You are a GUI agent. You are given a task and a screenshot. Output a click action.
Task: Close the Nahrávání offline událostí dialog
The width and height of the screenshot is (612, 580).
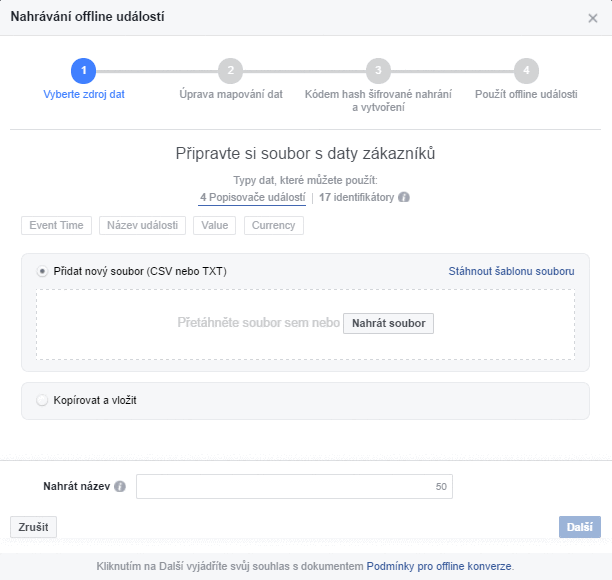593,17
